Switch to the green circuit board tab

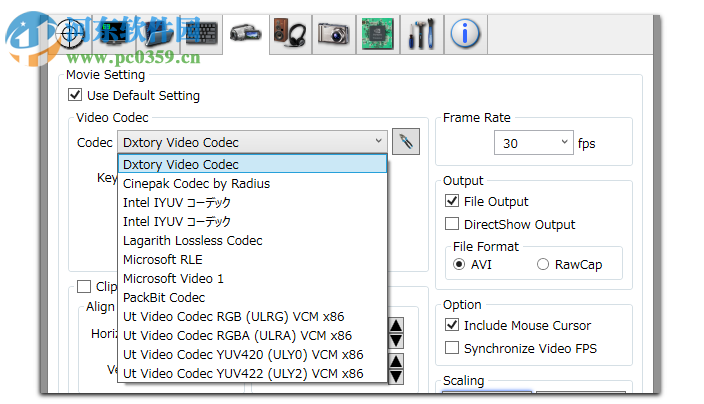[377, 33]
